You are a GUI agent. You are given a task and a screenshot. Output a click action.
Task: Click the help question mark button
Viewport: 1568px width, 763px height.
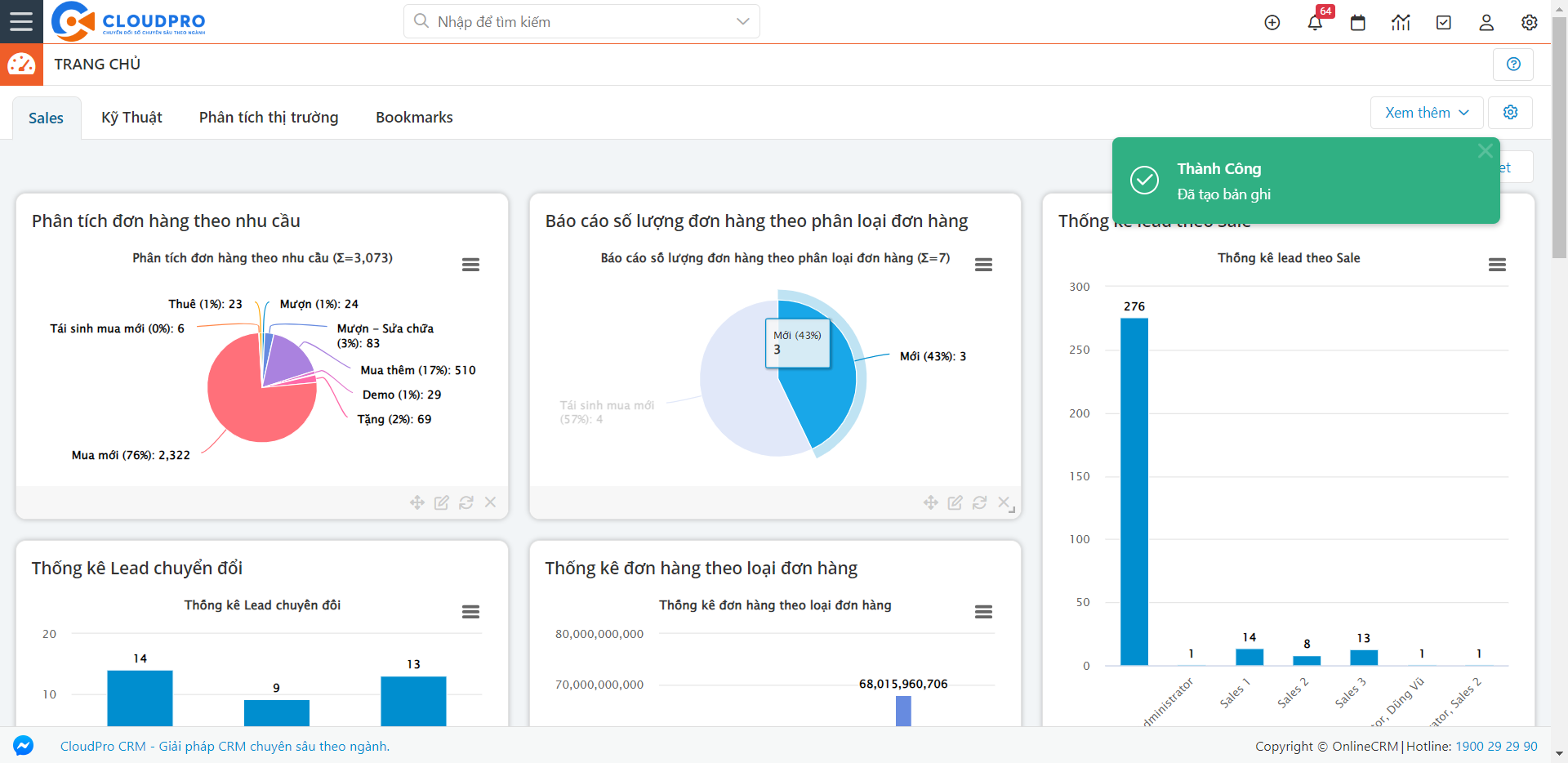[1513, 65]
